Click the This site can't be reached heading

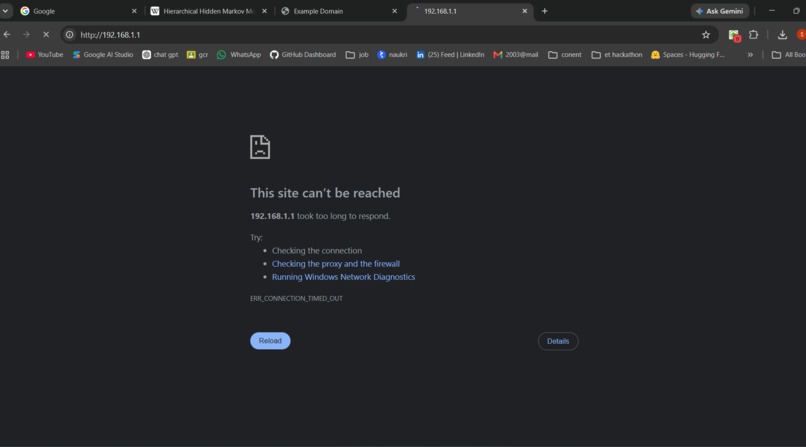click(x=325, y=193)
